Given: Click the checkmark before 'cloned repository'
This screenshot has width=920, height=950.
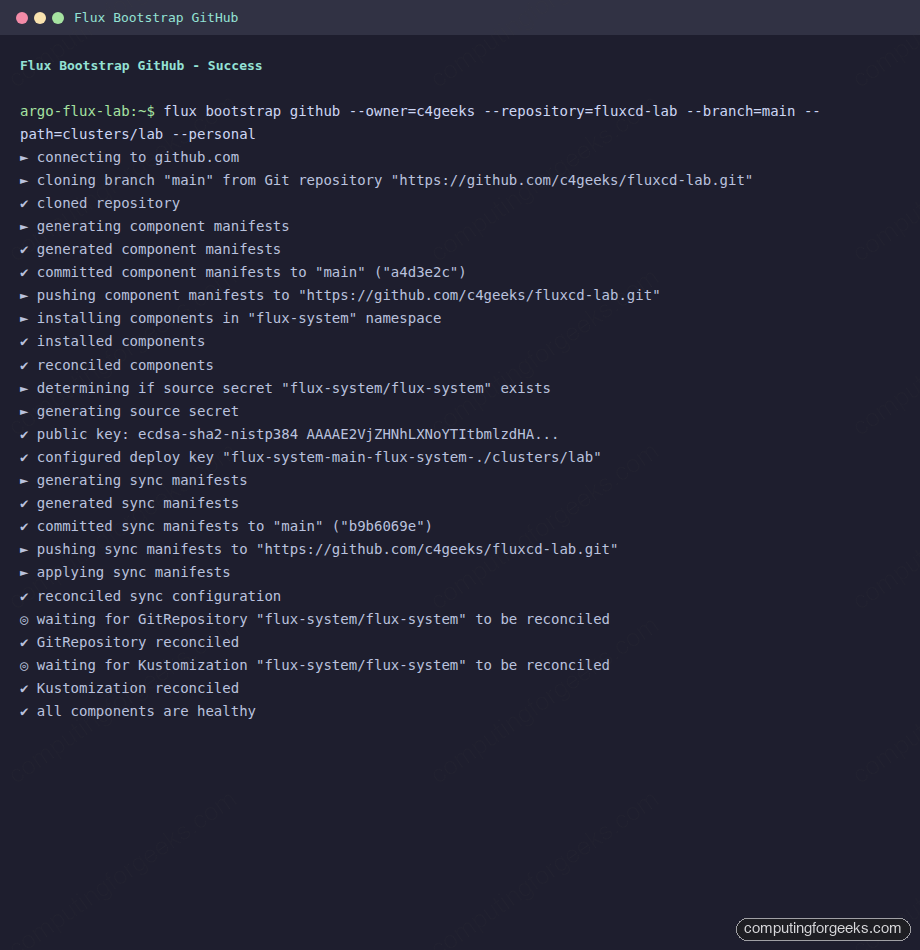Looking at the screenshot, I should click(x=24, y=204).
